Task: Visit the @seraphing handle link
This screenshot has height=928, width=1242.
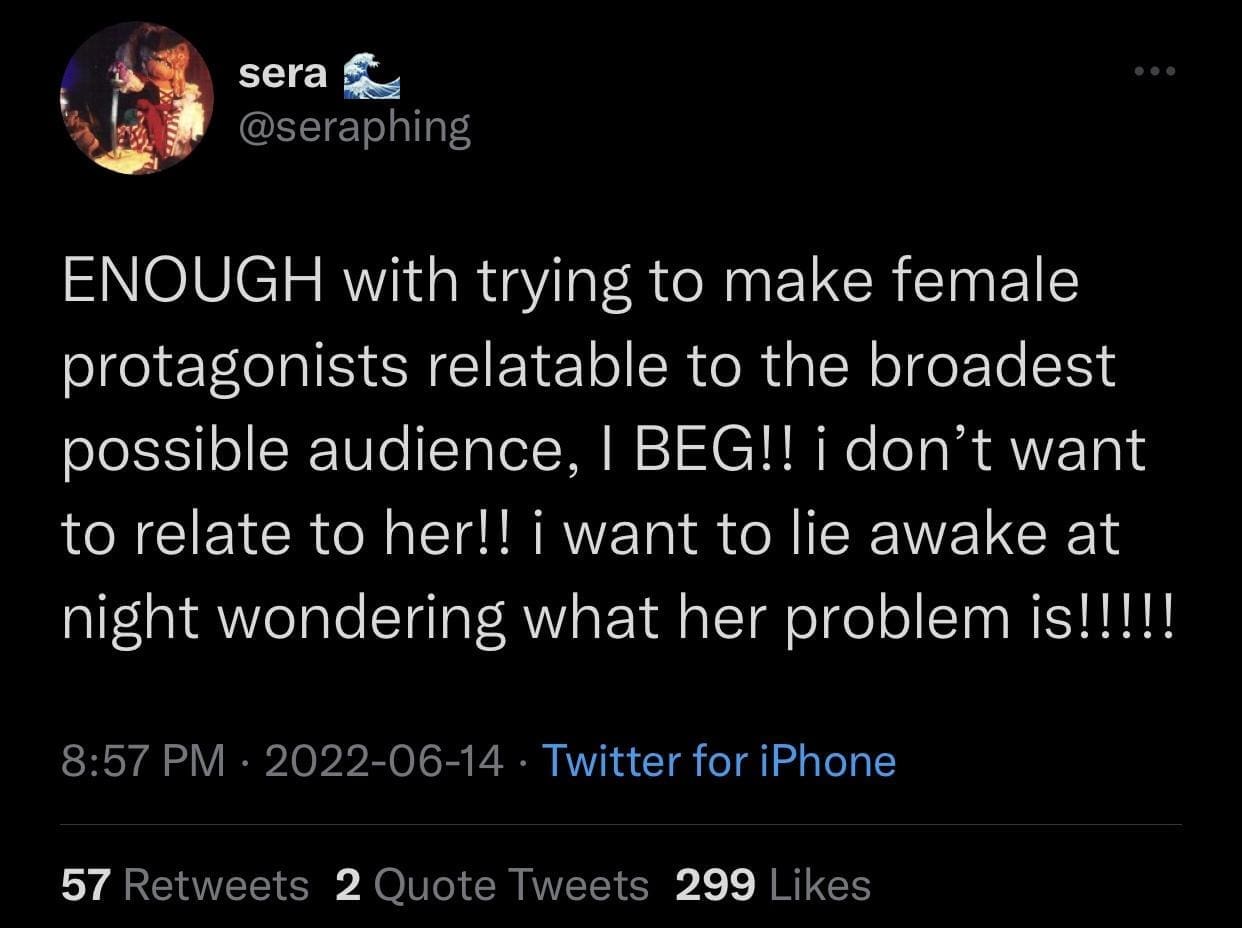Action: click(355, 128)
